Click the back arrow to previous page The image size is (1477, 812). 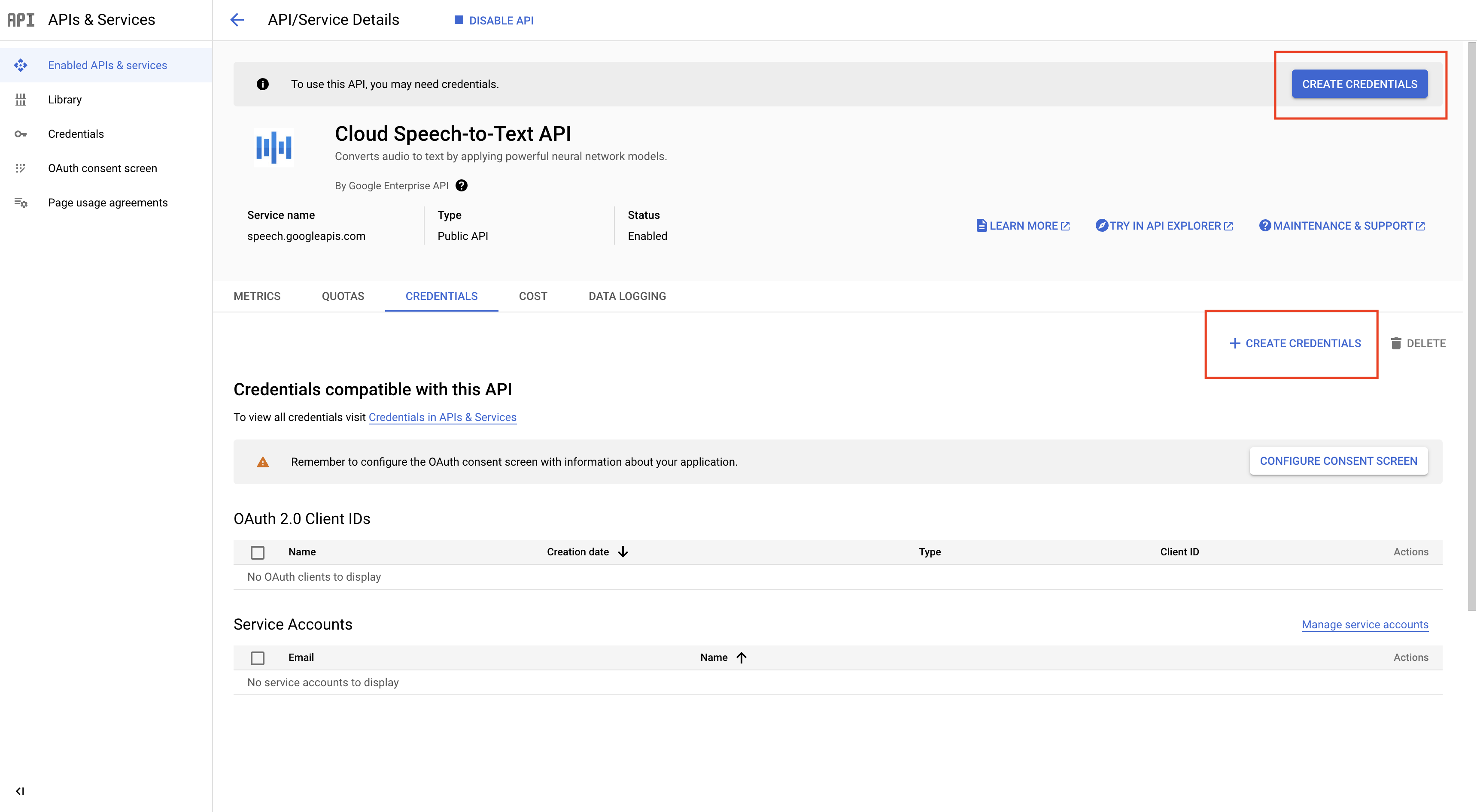click(237, 20)
